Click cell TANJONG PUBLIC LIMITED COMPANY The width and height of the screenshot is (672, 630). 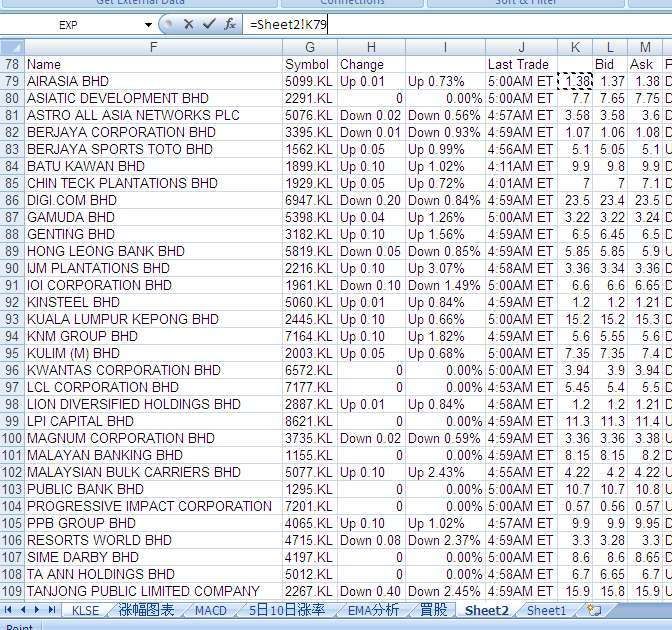(153, 591)
